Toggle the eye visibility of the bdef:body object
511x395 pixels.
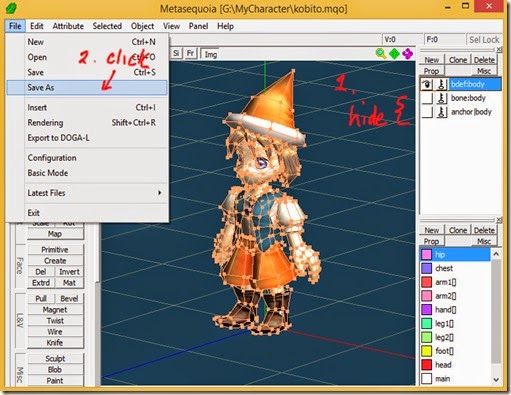click(x=427, y=84)
